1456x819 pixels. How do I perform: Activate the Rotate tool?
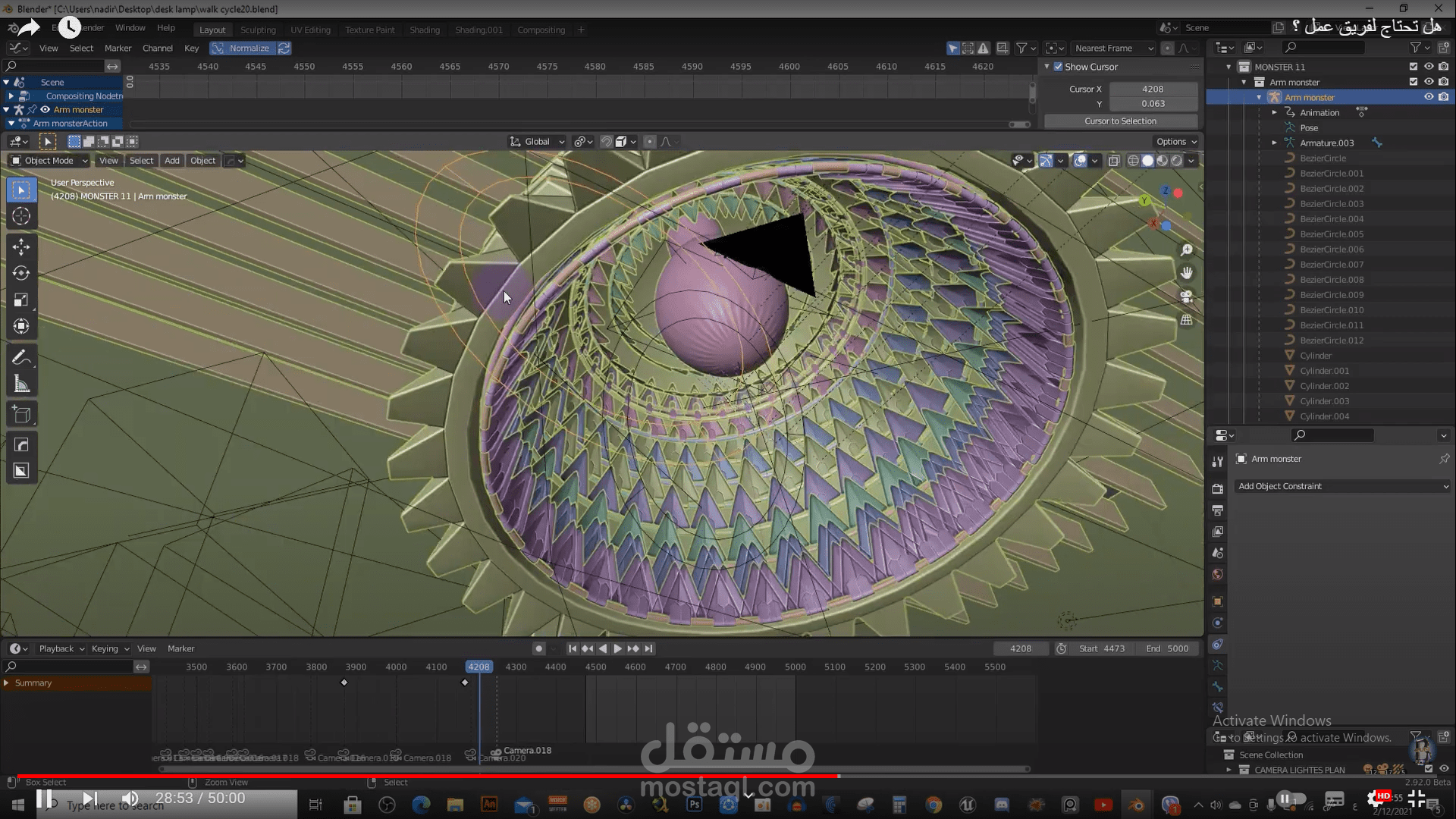tap(21, 273)
